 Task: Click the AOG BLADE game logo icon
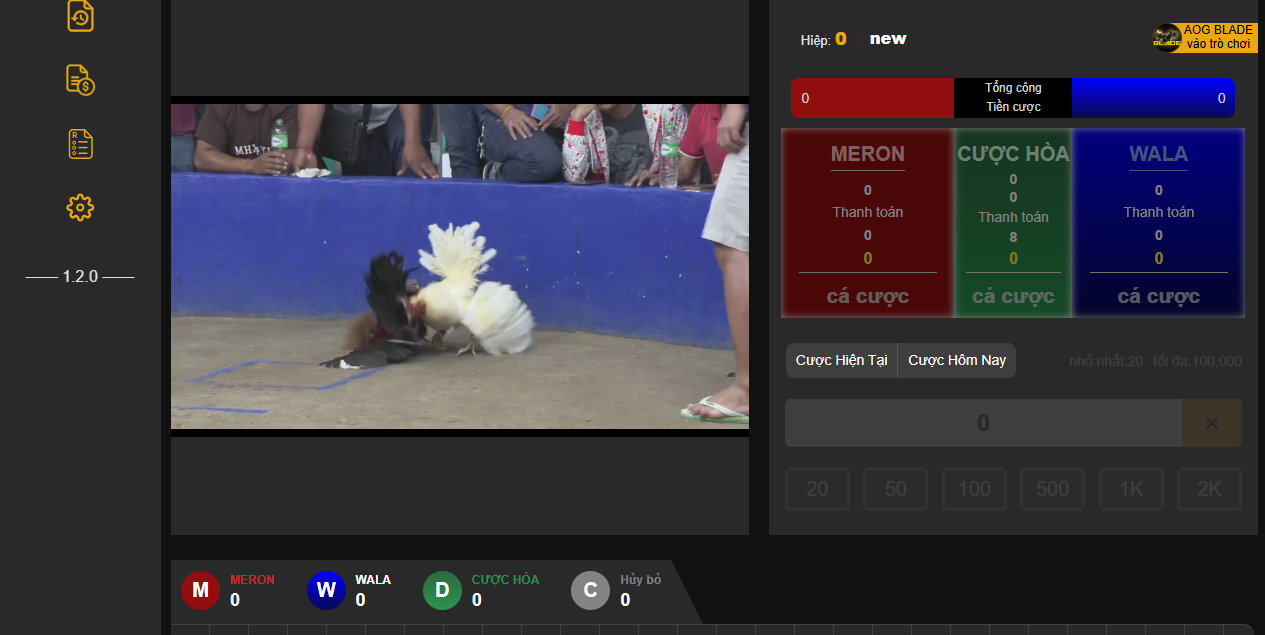coord(1167,39)
